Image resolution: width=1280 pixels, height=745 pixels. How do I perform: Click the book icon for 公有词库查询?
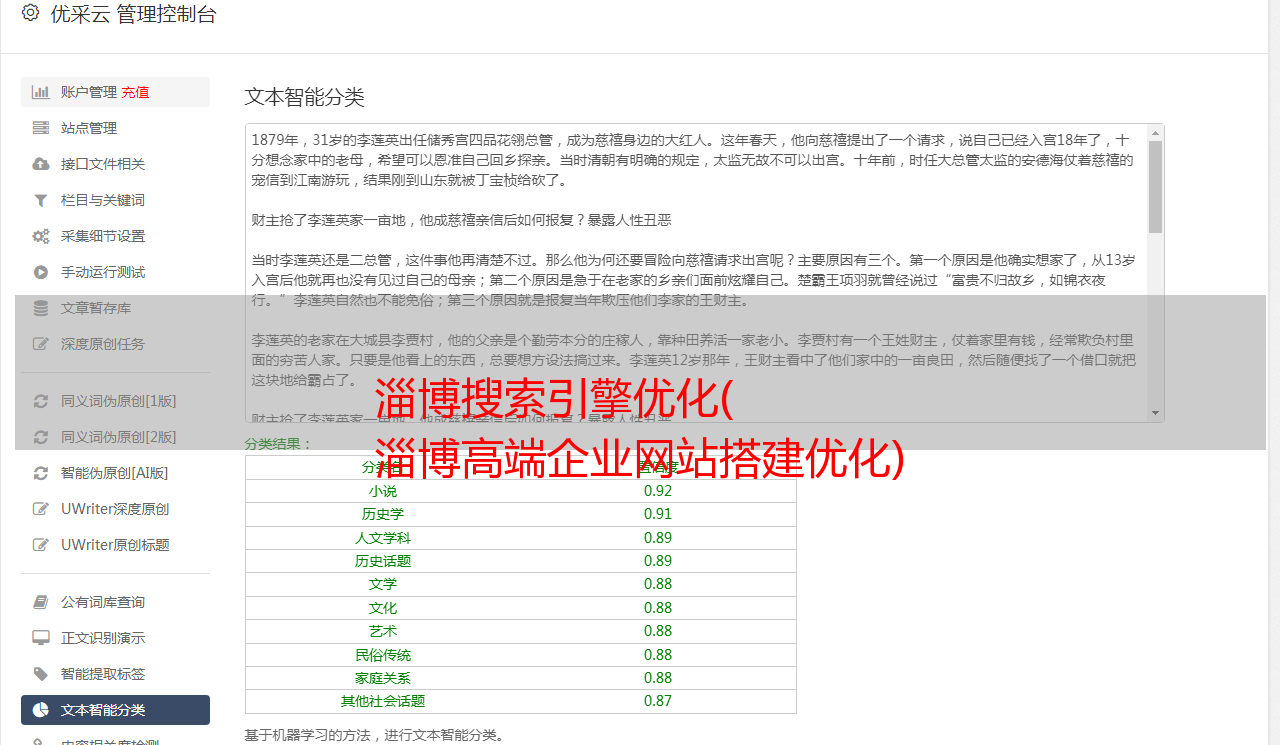(x=41, y=602)
